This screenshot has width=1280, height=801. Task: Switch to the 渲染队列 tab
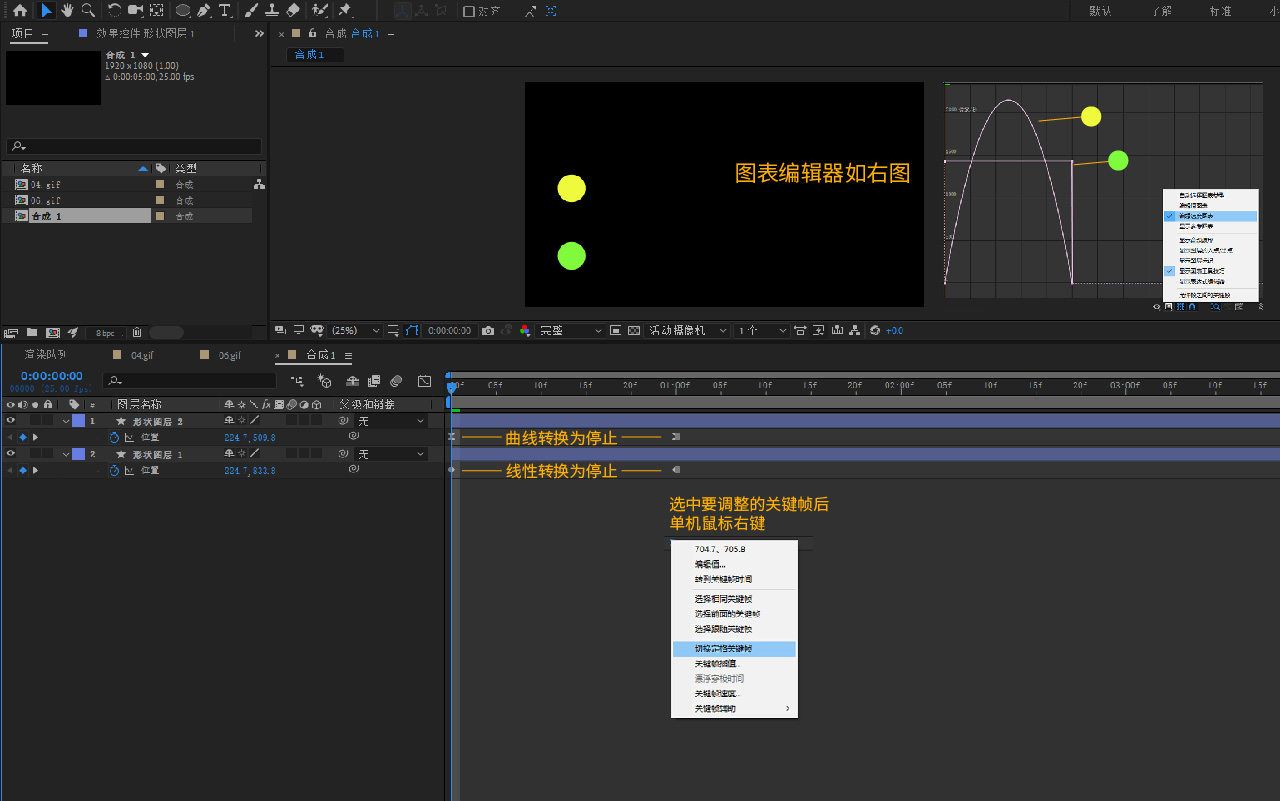(x=45, y=355)
